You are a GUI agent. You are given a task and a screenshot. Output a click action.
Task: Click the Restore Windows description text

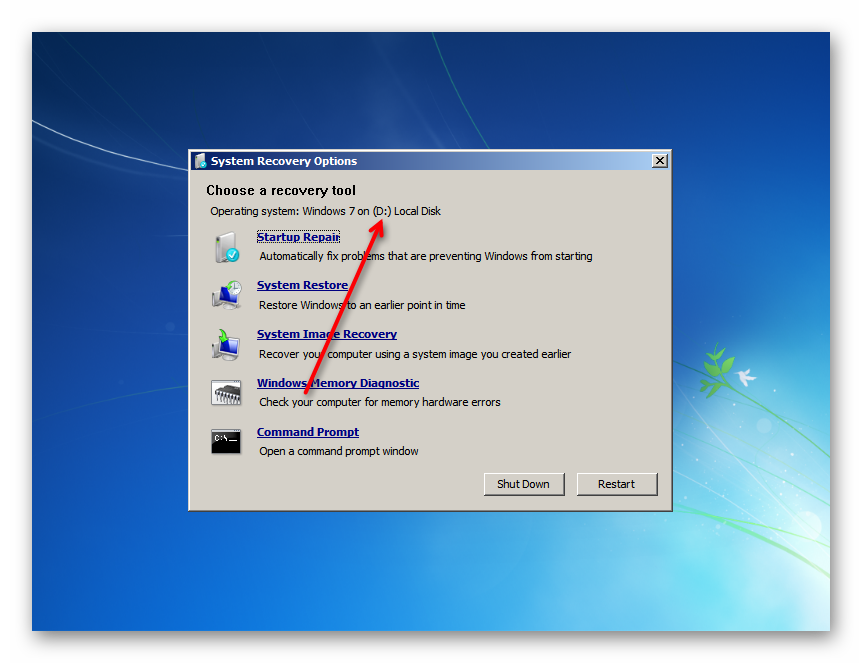(364, 305)
